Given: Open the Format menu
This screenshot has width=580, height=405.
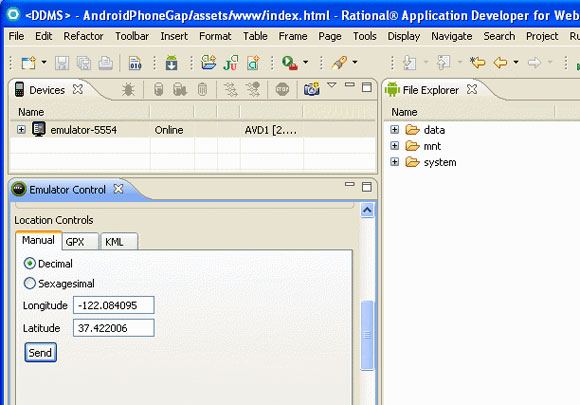Looking at the screenshot, I should tap(215, 36).
